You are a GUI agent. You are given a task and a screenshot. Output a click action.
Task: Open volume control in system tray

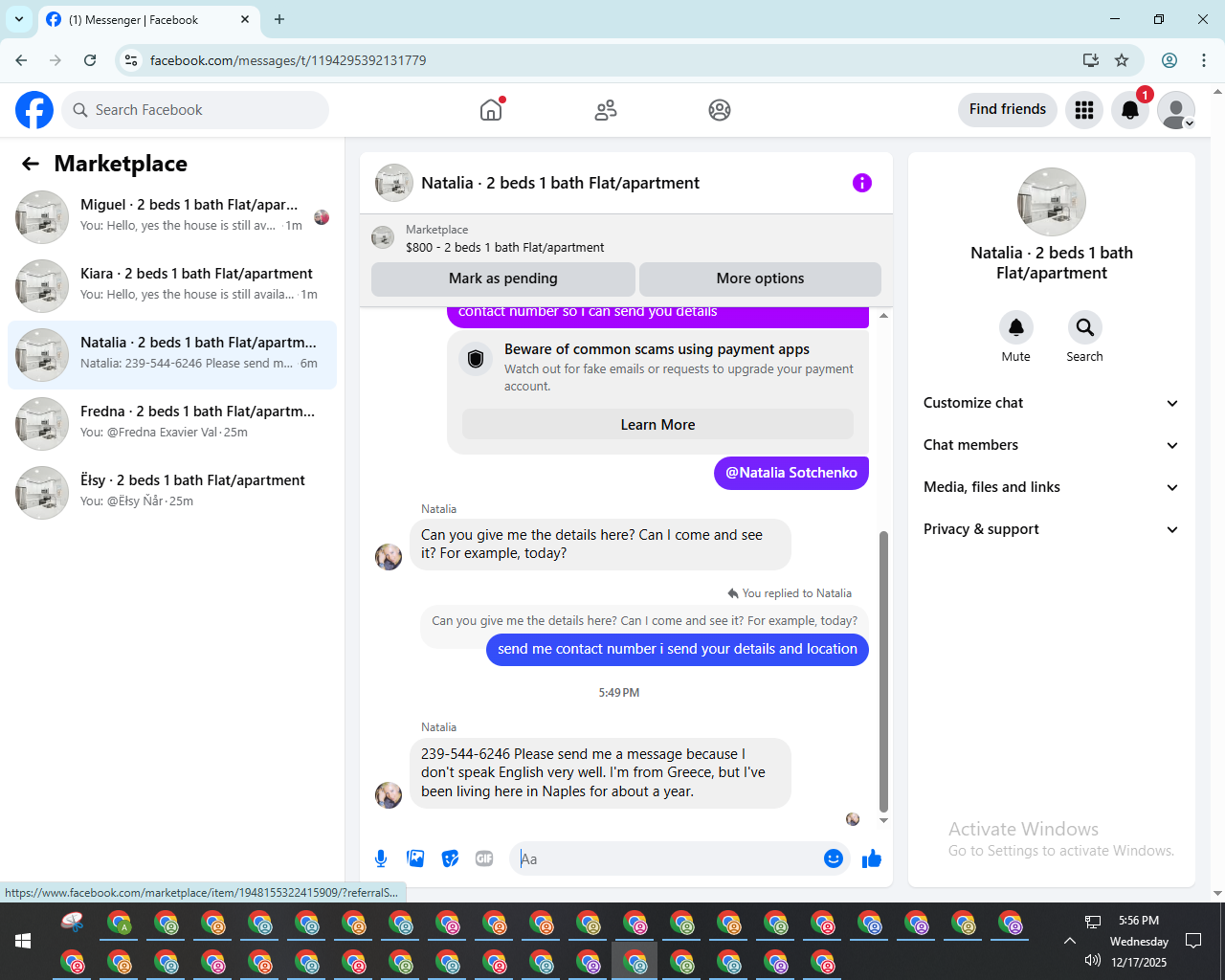1093,961
